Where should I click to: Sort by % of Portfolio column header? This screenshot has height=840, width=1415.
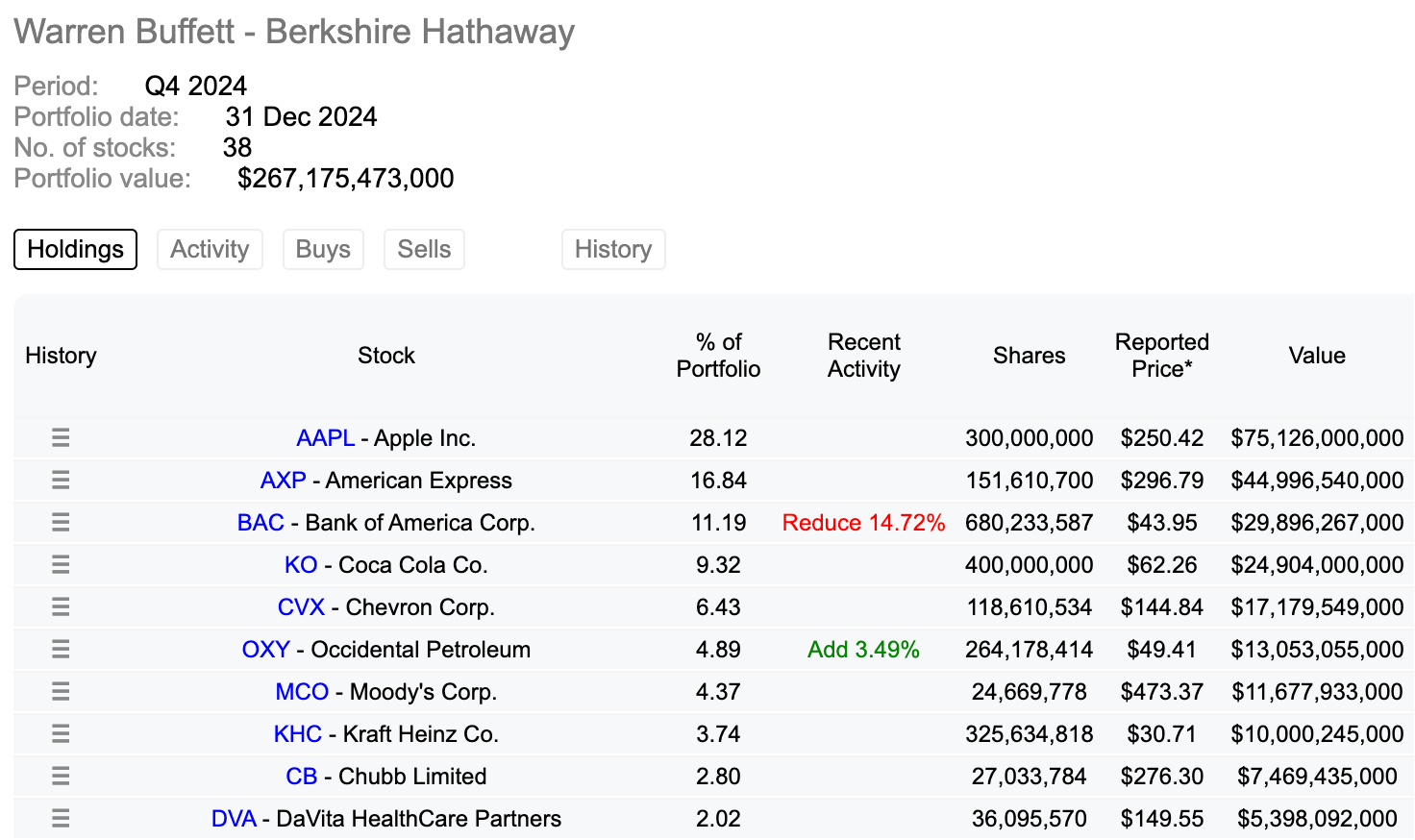pyautogui.click(x=718, y=356)
